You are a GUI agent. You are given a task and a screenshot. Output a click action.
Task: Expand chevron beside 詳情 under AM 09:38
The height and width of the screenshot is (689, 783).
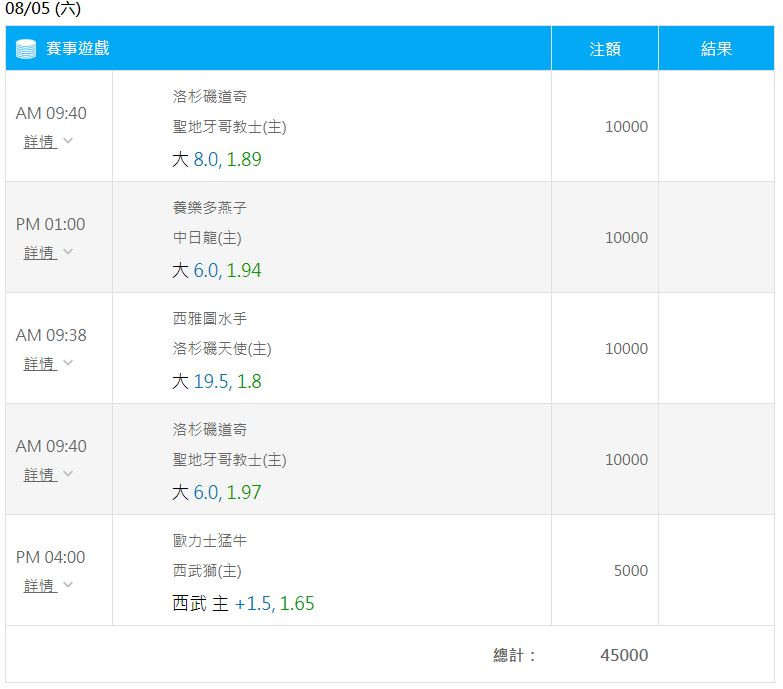(x=68, y=363)
